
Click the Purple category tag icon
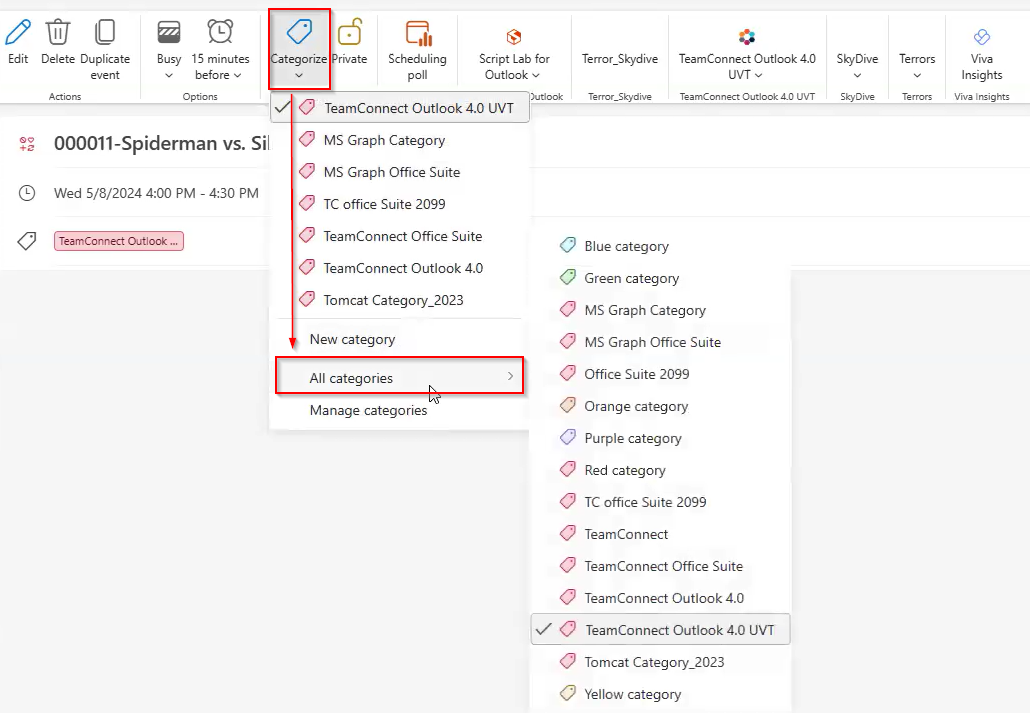tap(568, 438)
